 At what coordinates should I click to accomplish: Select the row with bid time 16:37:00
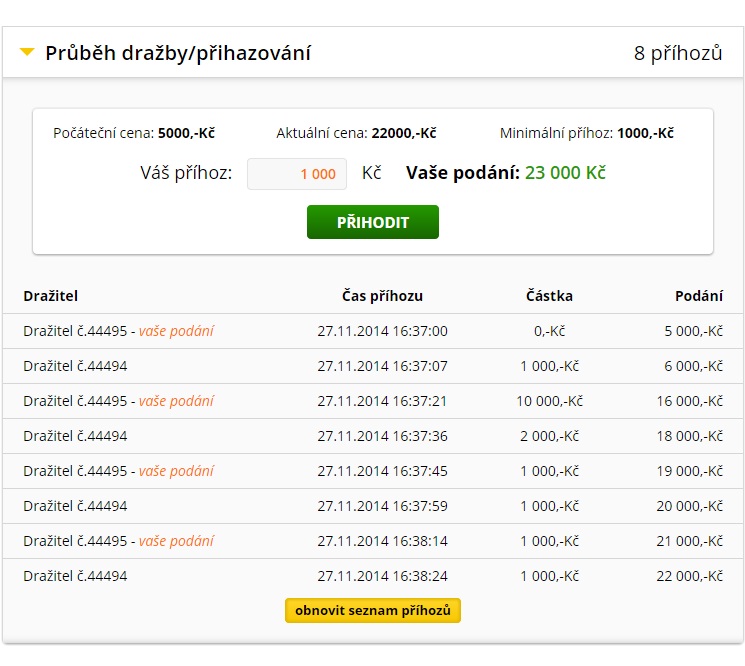(373, 331)
